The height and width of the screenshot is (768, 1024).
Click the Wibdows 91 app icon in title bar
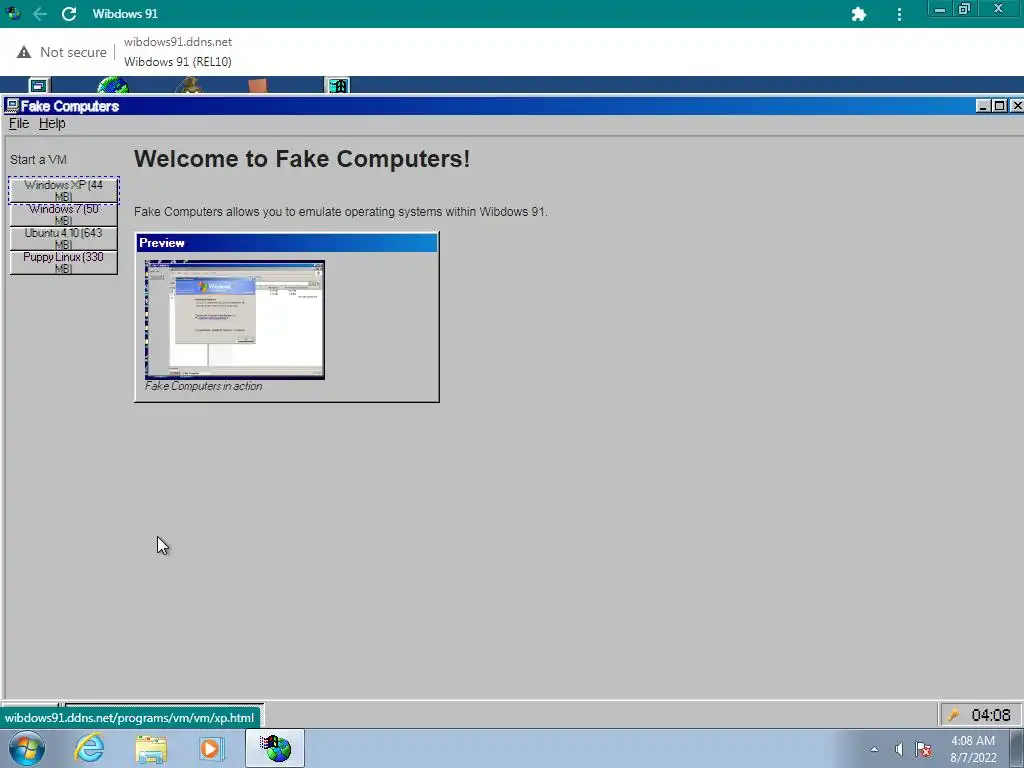click(x=12, y=13)
